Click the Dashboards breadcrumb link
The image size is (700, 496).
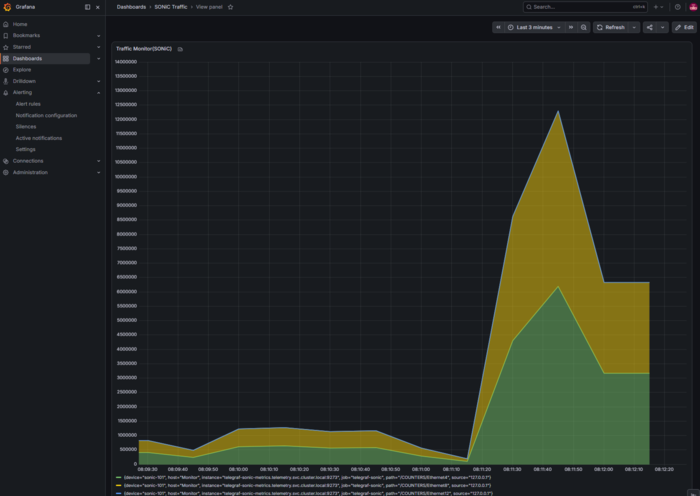(x=131, y=7)
